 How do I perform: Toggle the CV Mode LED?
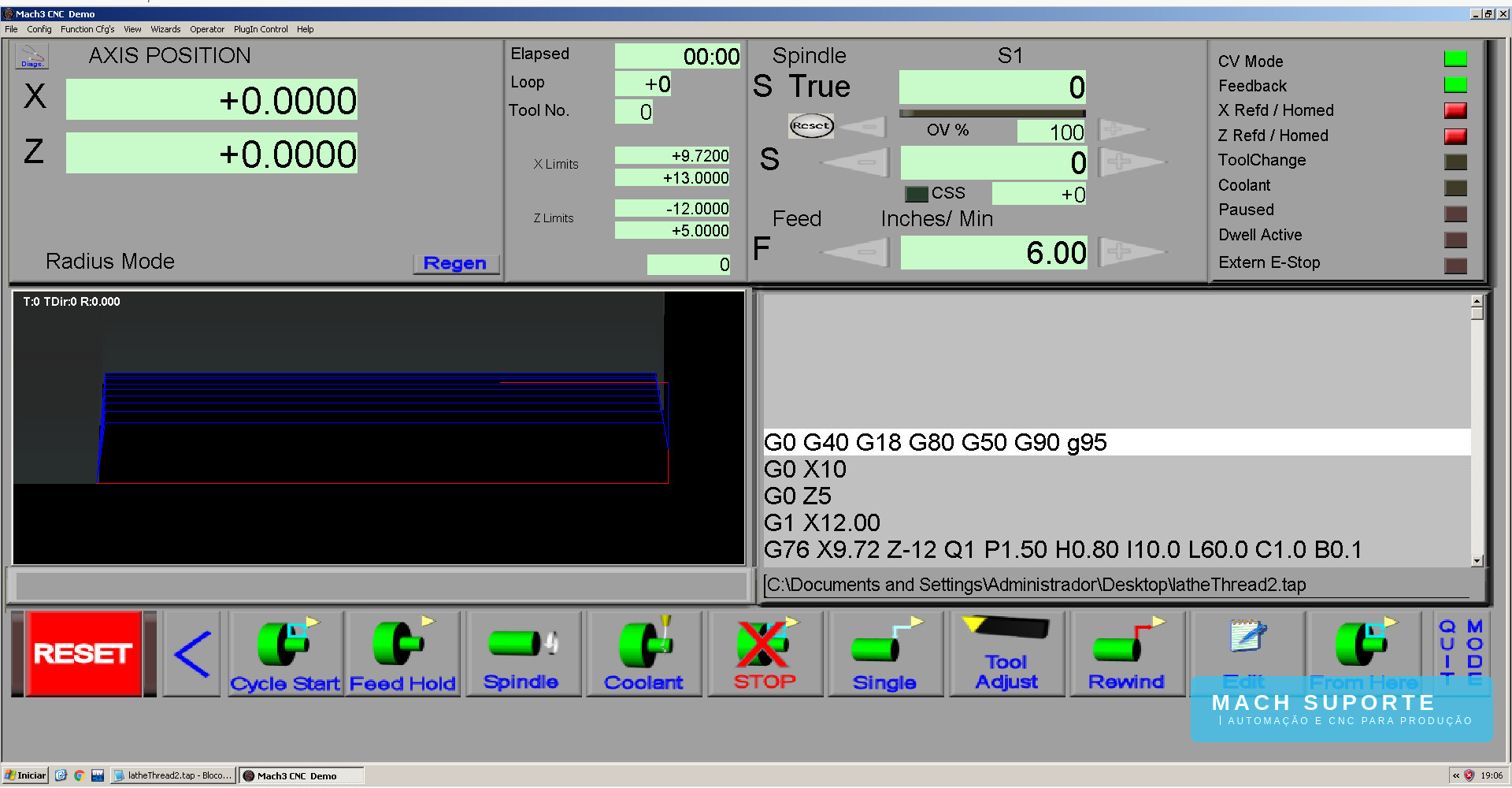click(x=1455, y=59)
